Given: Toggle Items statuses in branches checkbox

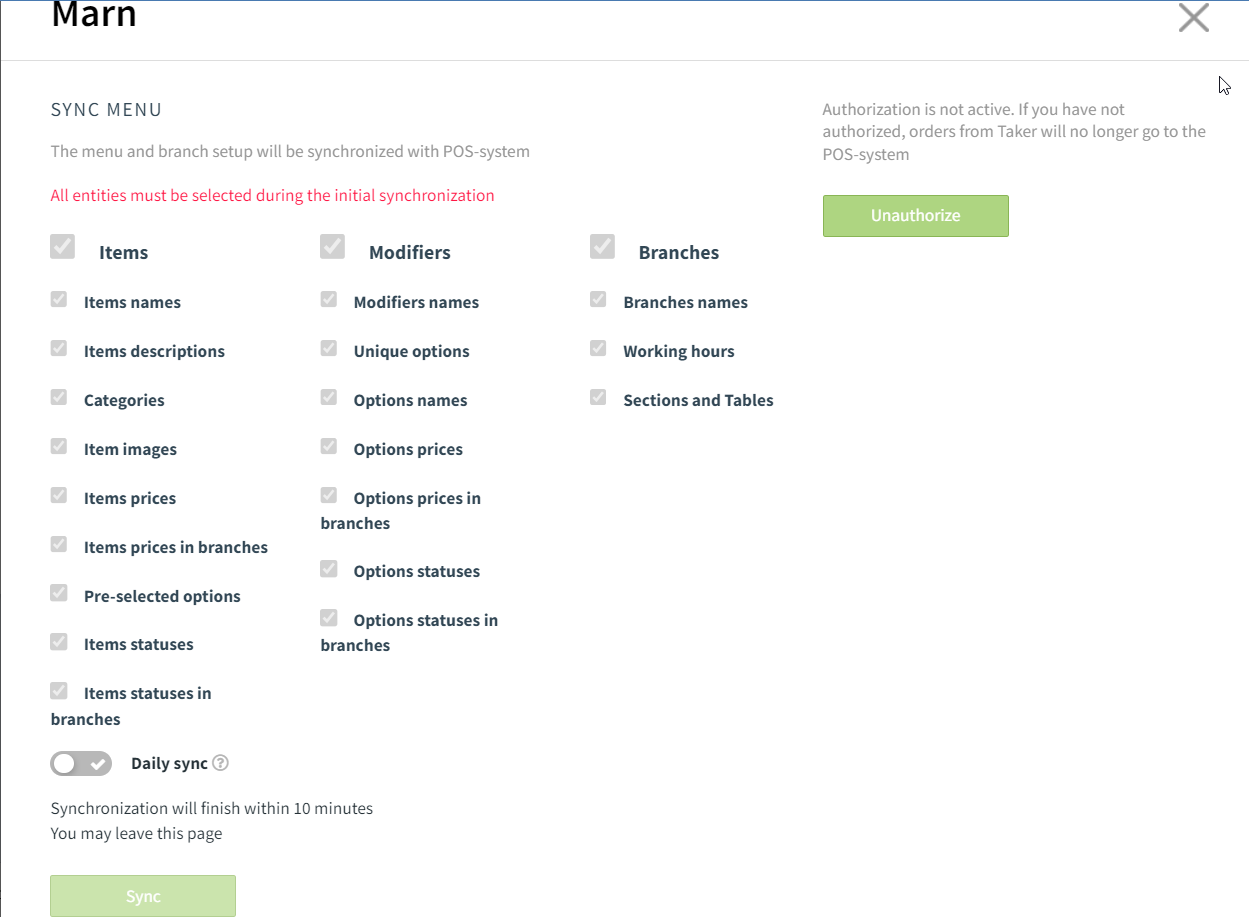Looking at the screenshot, I should pos(59,690).
